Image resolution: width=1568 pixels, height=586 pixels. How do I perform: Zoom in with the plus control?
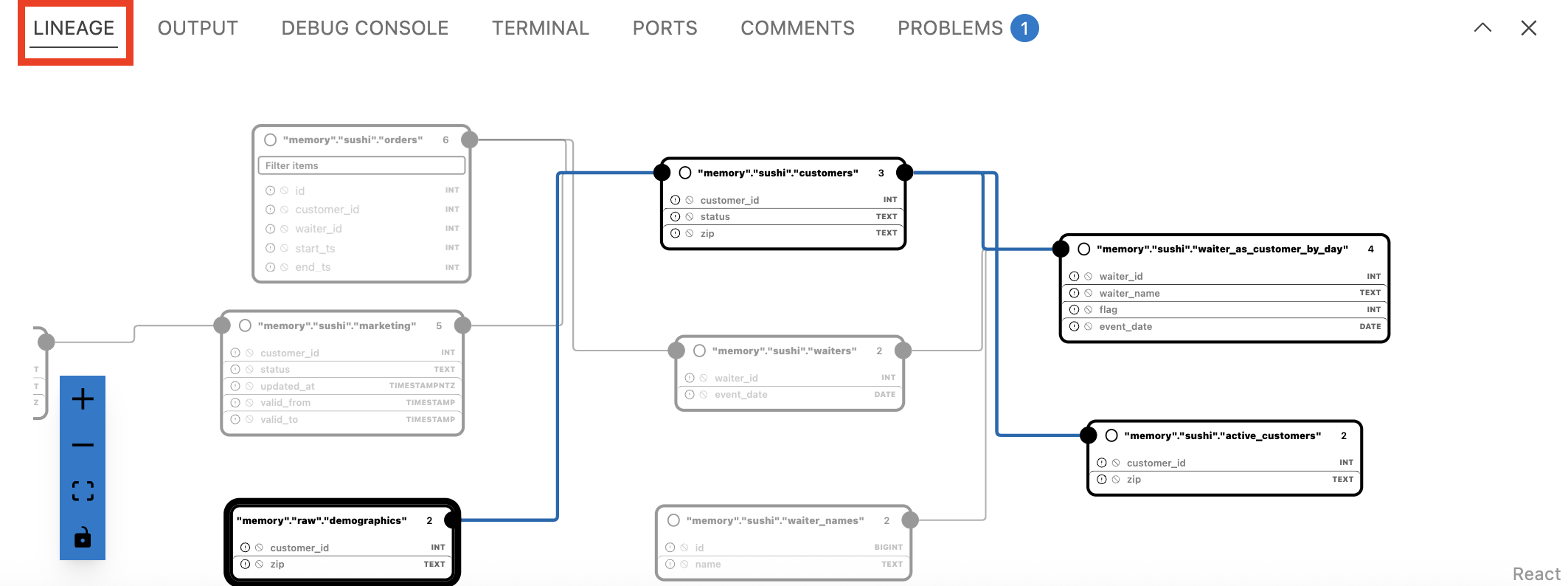(x=83, y=399)
